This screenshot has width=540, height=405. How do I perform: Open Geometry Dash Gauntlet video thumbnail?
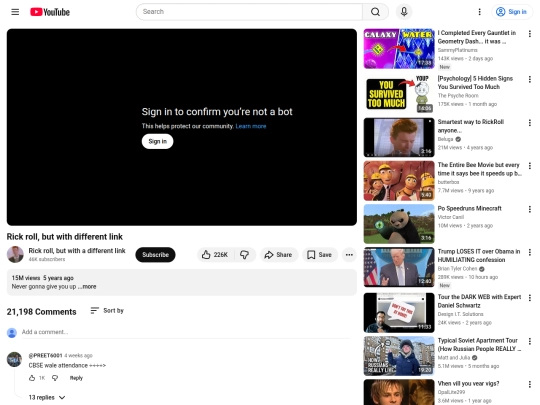399,49
